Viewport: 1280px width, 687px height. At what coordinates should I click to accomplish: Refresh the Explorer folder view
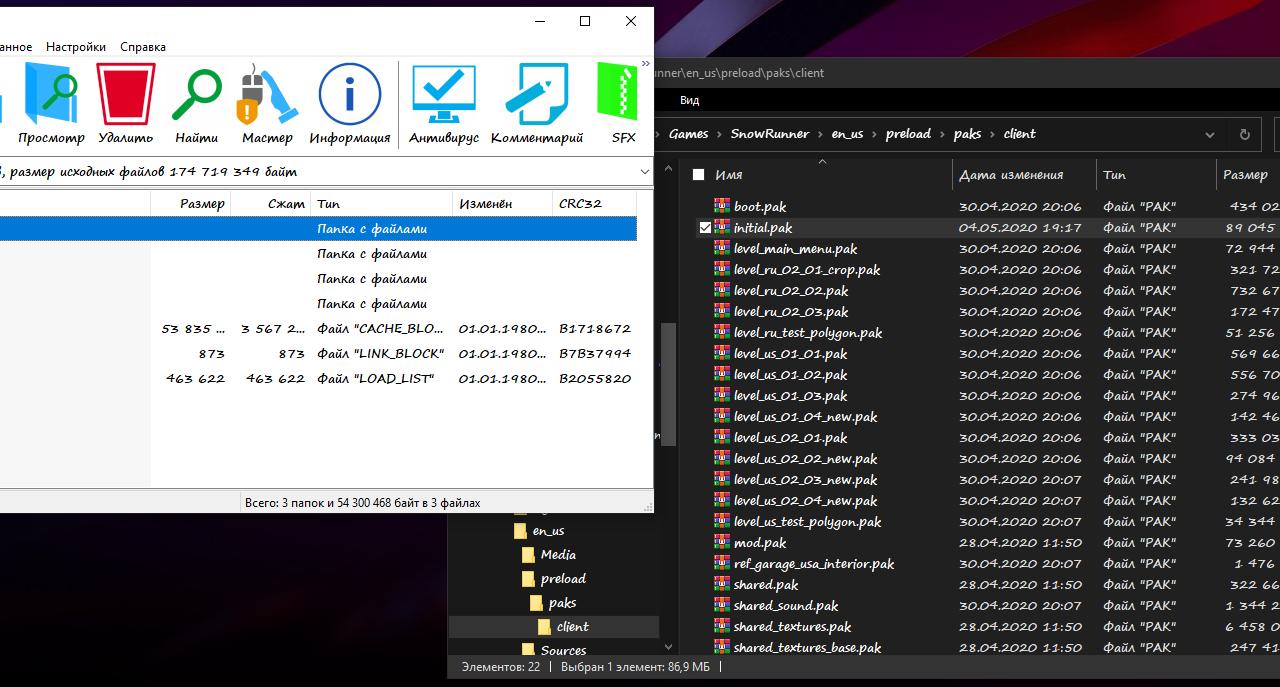pyautogui.click(x=1244, y=134)
